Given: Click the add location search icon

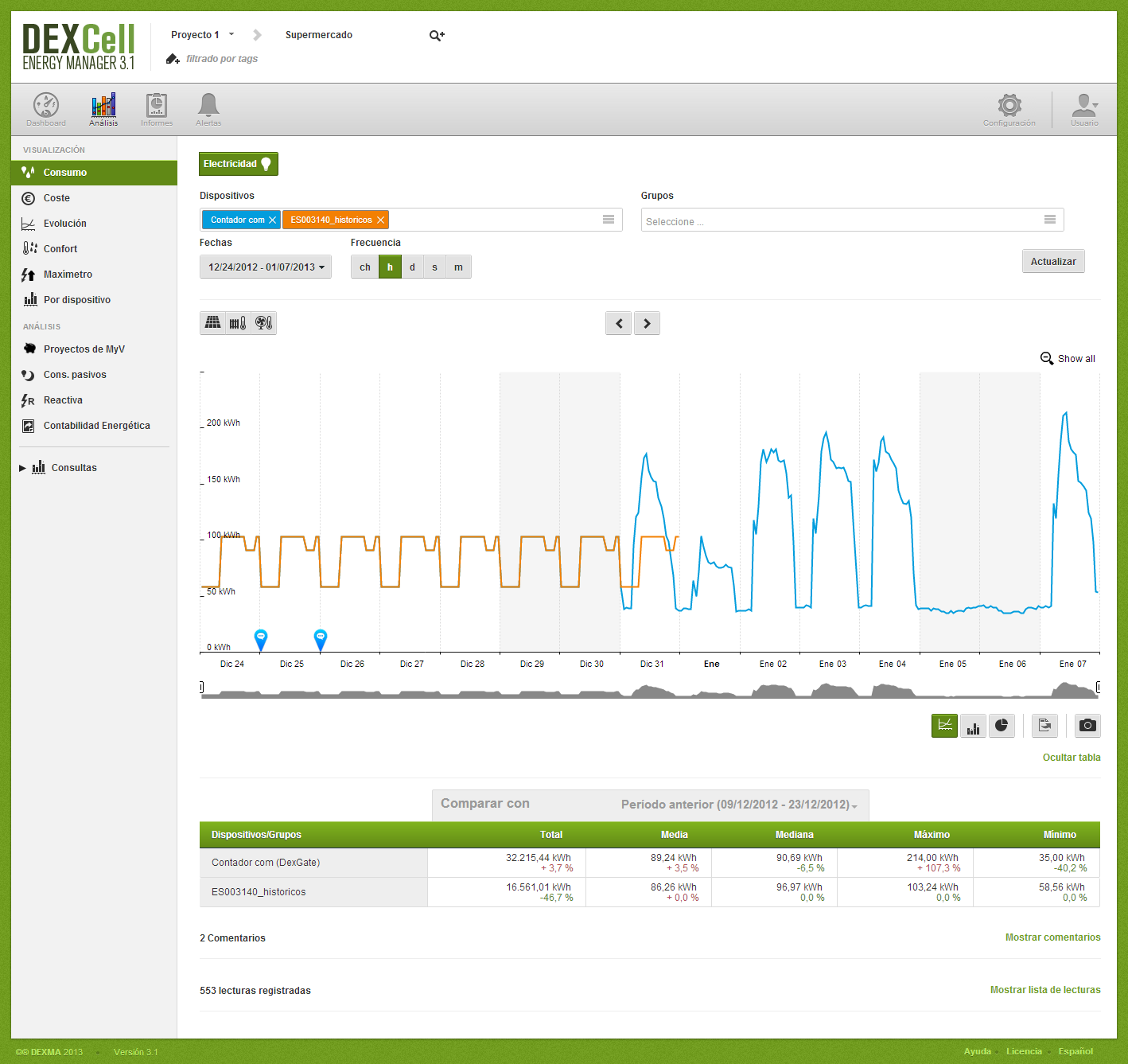Looking at the screenshot, I should pos(437,35).
